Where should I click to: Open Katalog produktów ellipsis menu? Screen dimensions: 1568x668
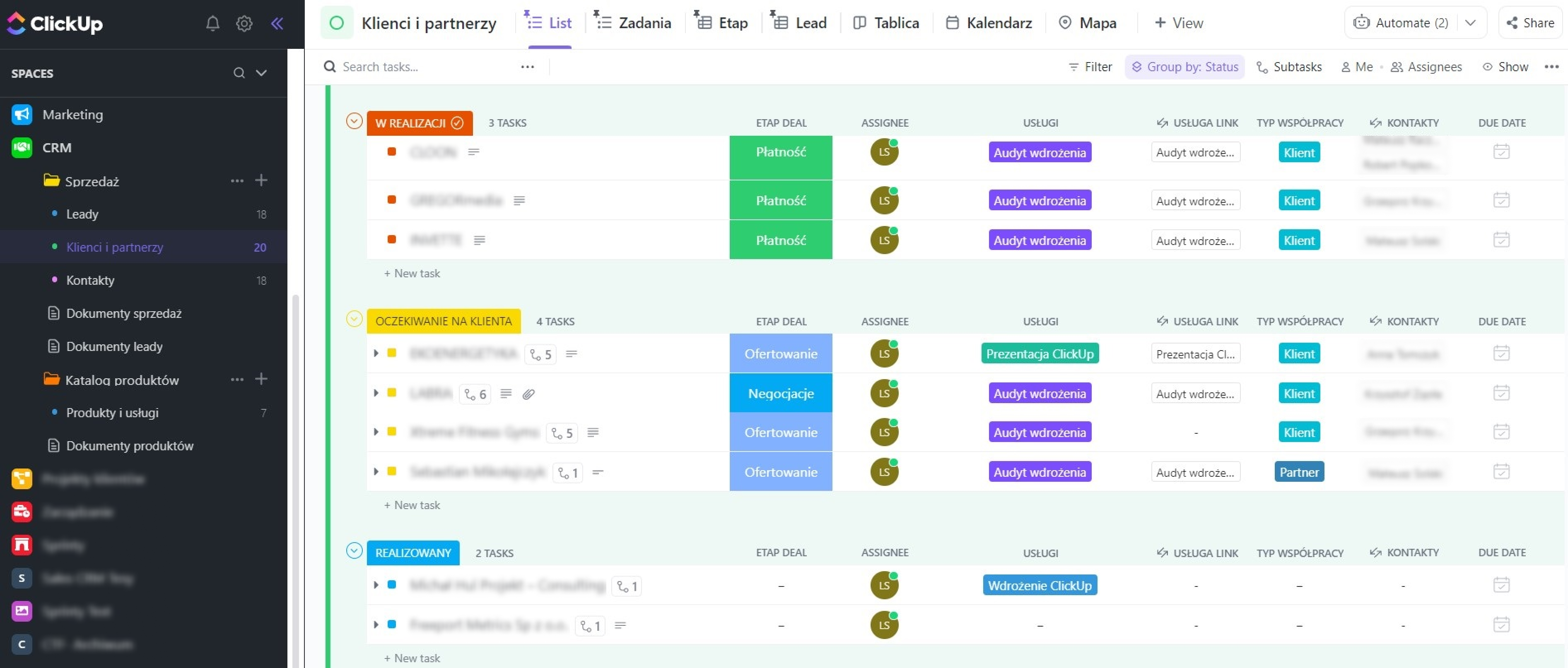click(x=237, y=379)
